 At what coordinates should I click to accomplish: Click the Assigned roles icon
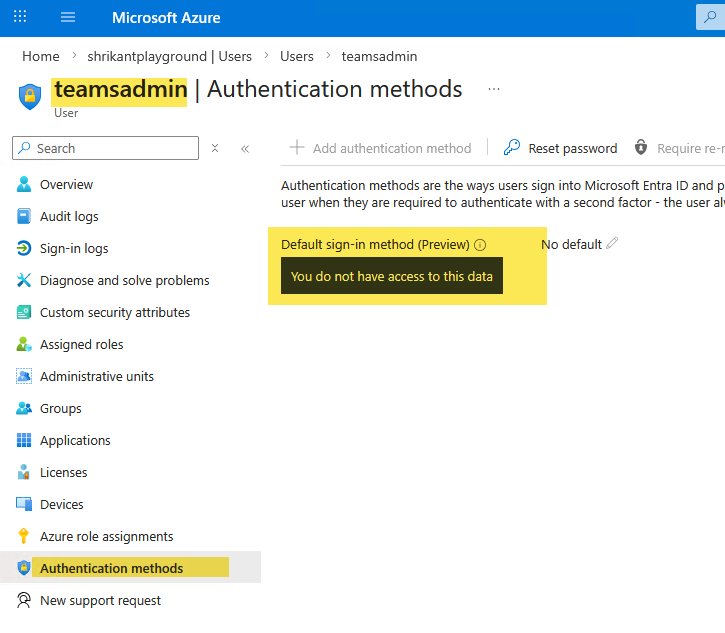[x=24, y=344]
